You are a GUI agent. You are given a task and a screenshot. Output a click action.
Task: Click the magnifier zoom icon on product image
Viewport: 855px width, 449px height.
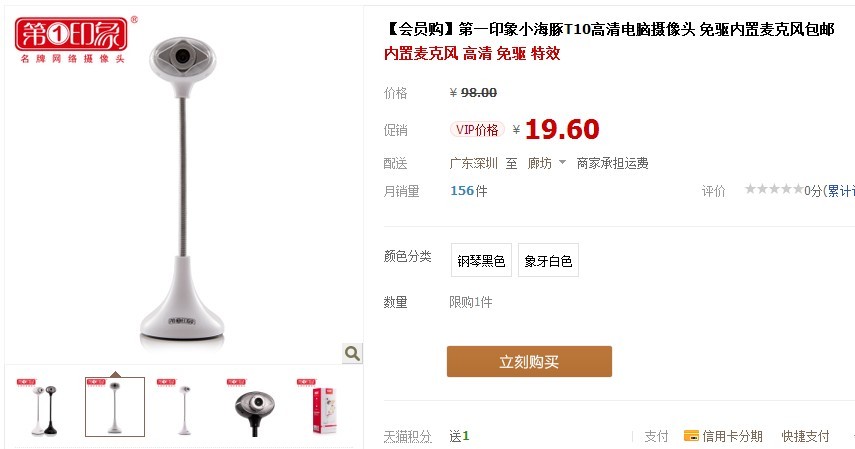(352, 354)
